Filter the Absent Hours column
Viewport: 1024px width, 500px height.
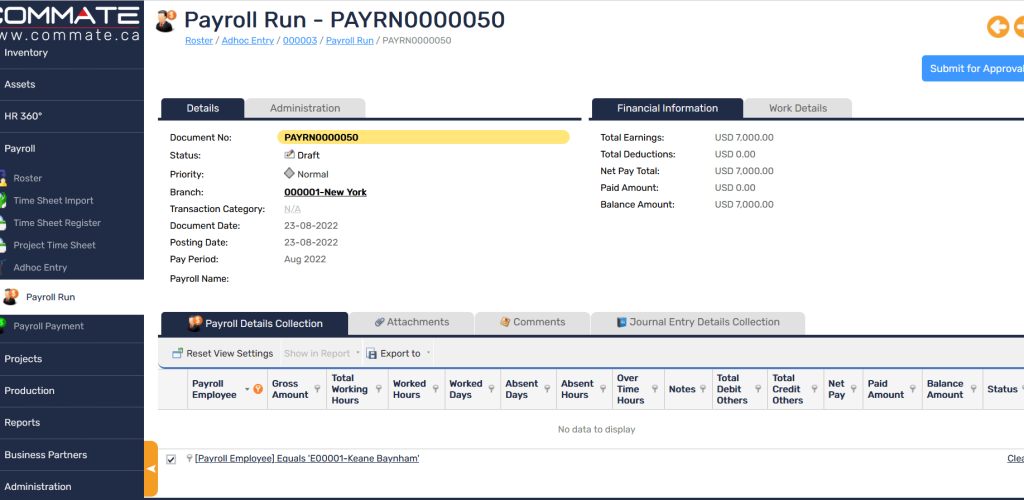(x=603, y=389)
